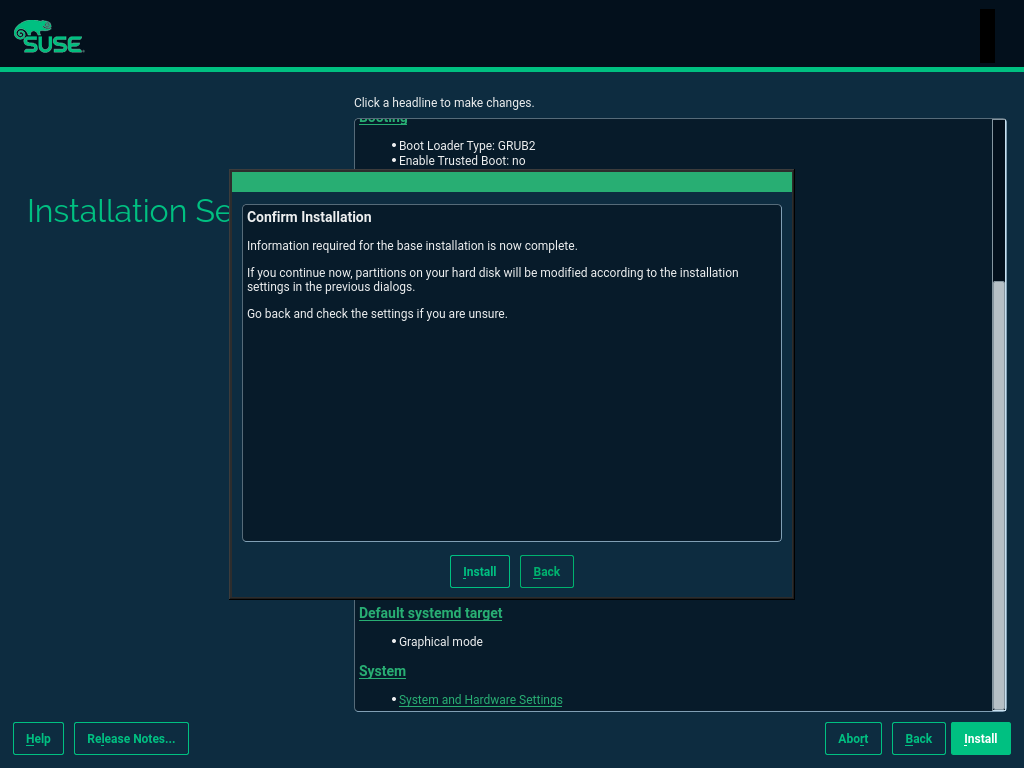
Task: Click the scrollbar track above the thumb
Action: point(998,200)
